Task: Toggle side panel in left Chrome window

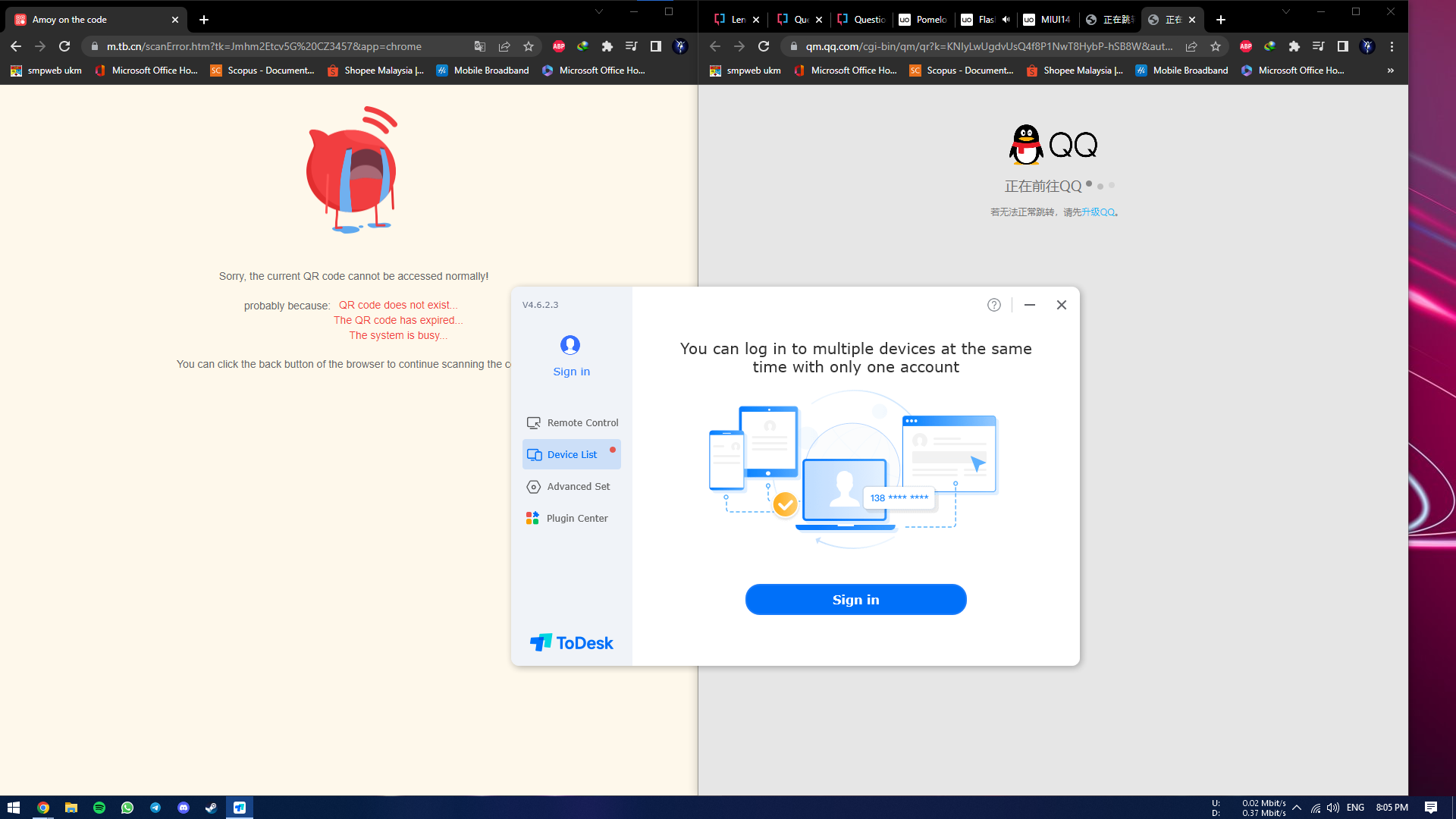Action: tap(656, 46)
